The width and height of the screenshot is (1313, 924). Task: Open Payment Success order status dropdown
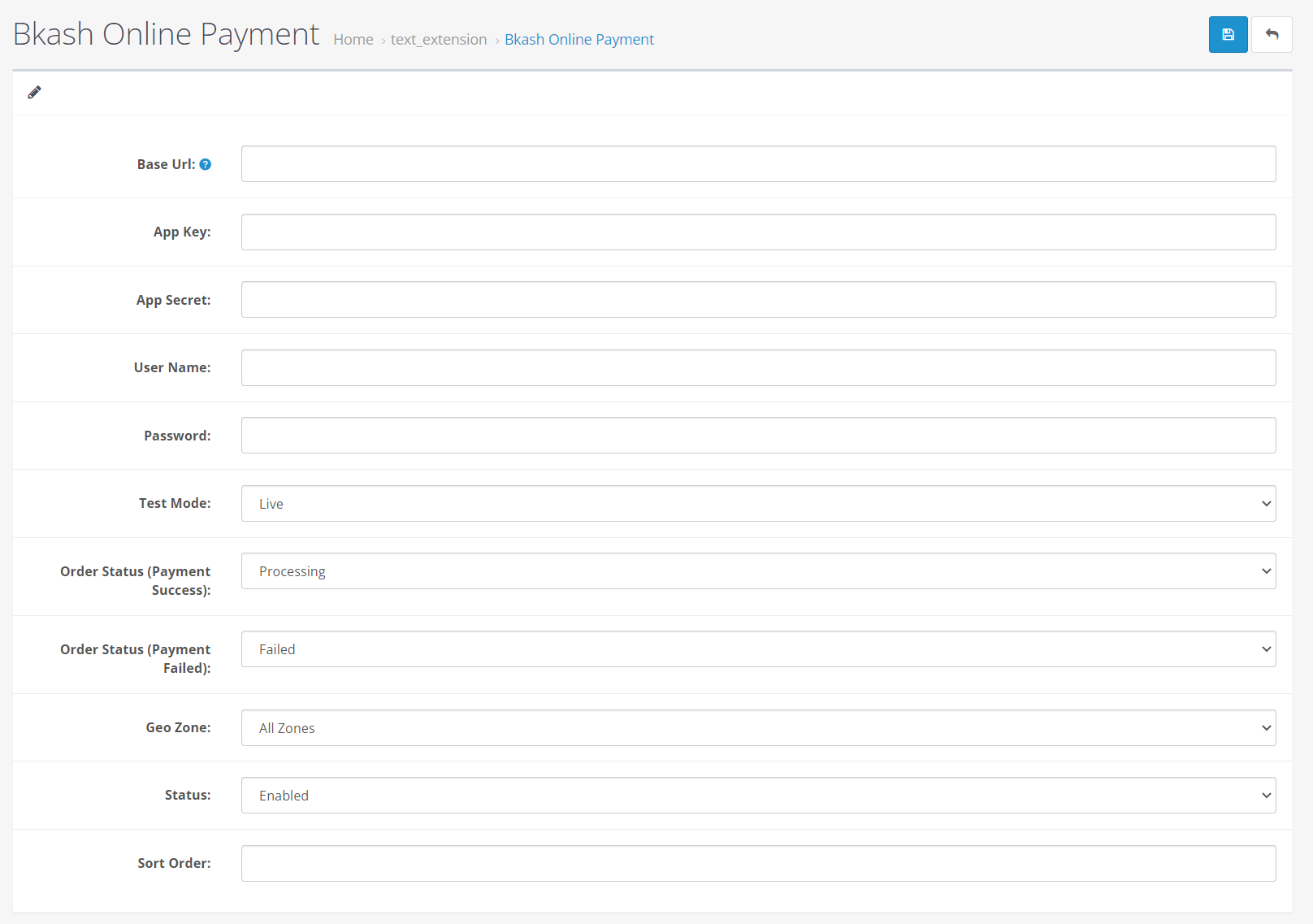(x=758, y=571)
